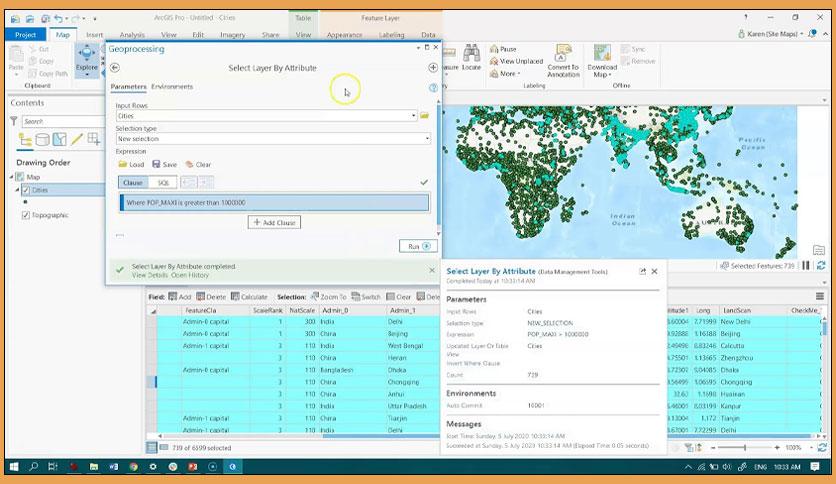Switch to the Project ribbon tab

(25, 35)
